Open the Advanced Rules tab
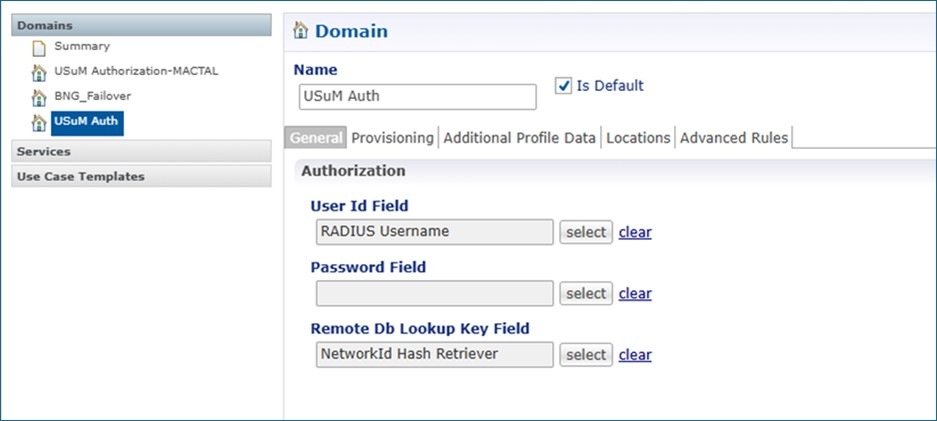Image resolution: width=937 pixels, height=421 pixels. tap(734, 138)
